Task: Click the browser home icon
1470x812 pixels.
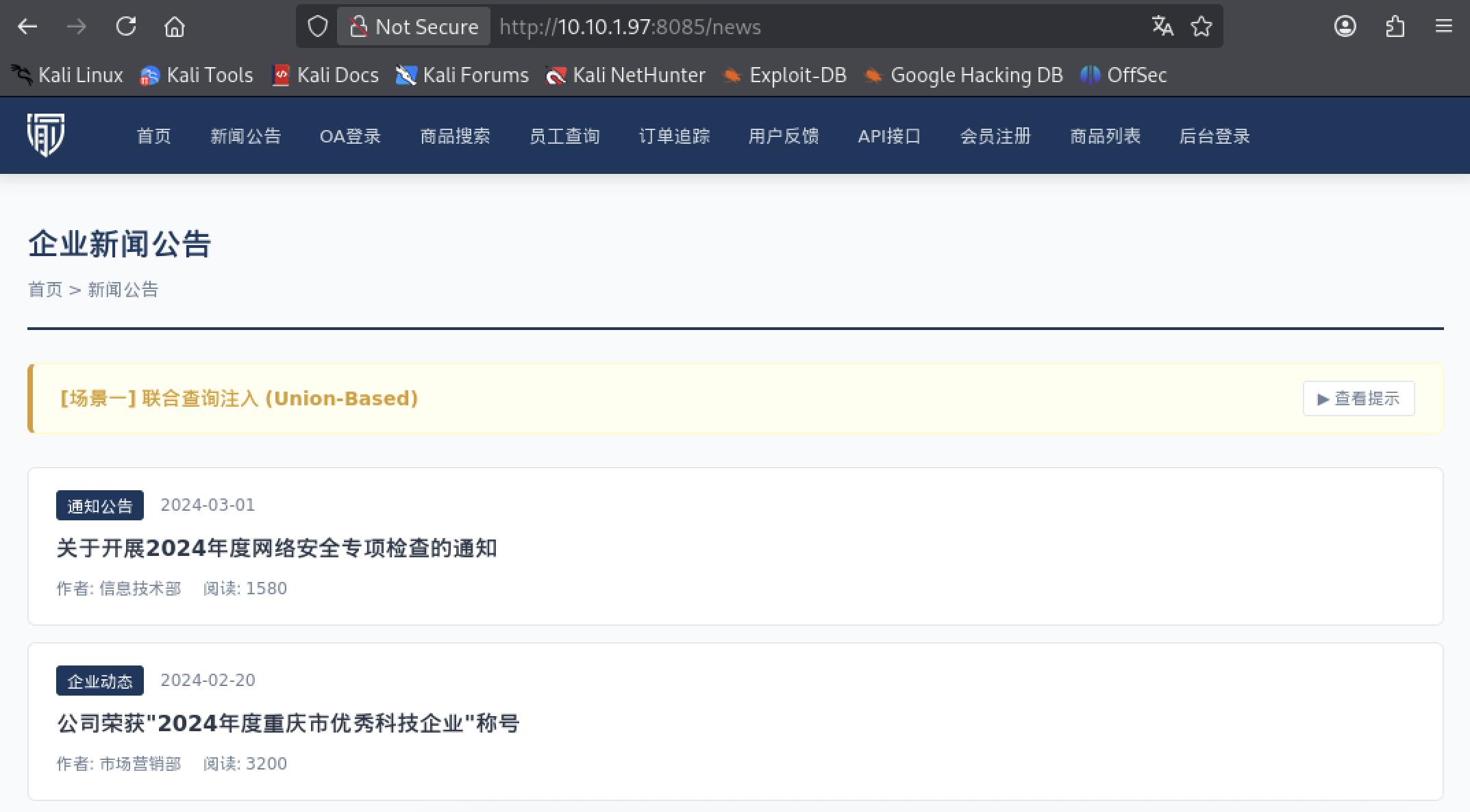Action: click(x=175, y=27)
